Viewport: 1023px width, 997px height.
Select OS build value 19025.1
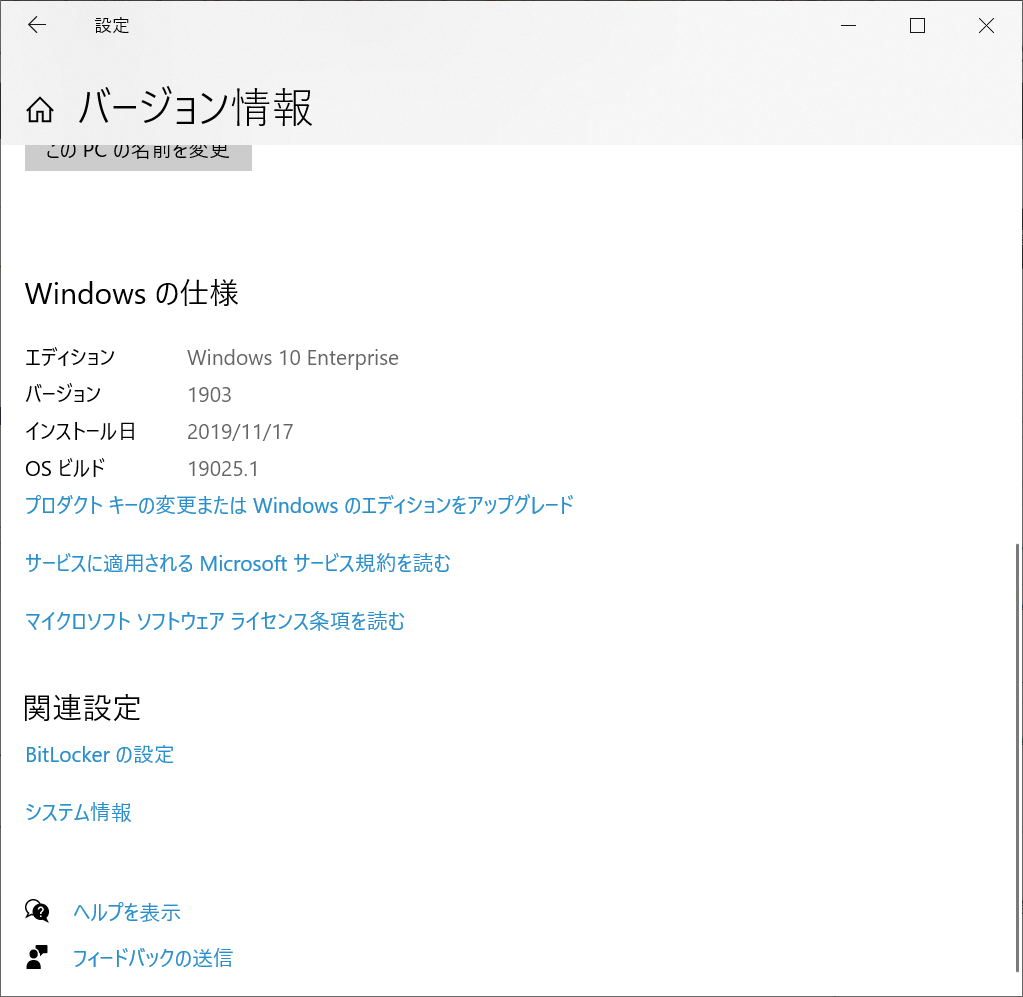click(223, 468)
